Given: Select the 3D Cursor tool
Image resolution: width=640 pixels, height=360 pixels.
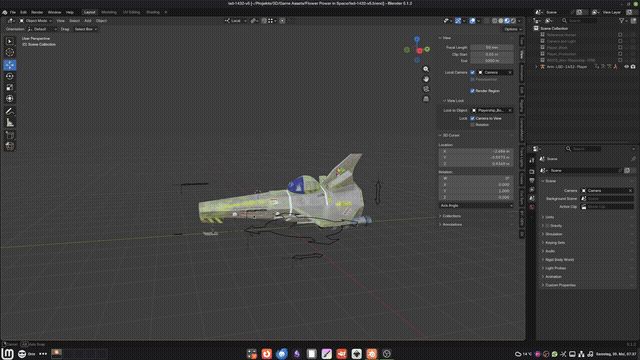Looking at the screenshot, I should click(x=10, y=52).
